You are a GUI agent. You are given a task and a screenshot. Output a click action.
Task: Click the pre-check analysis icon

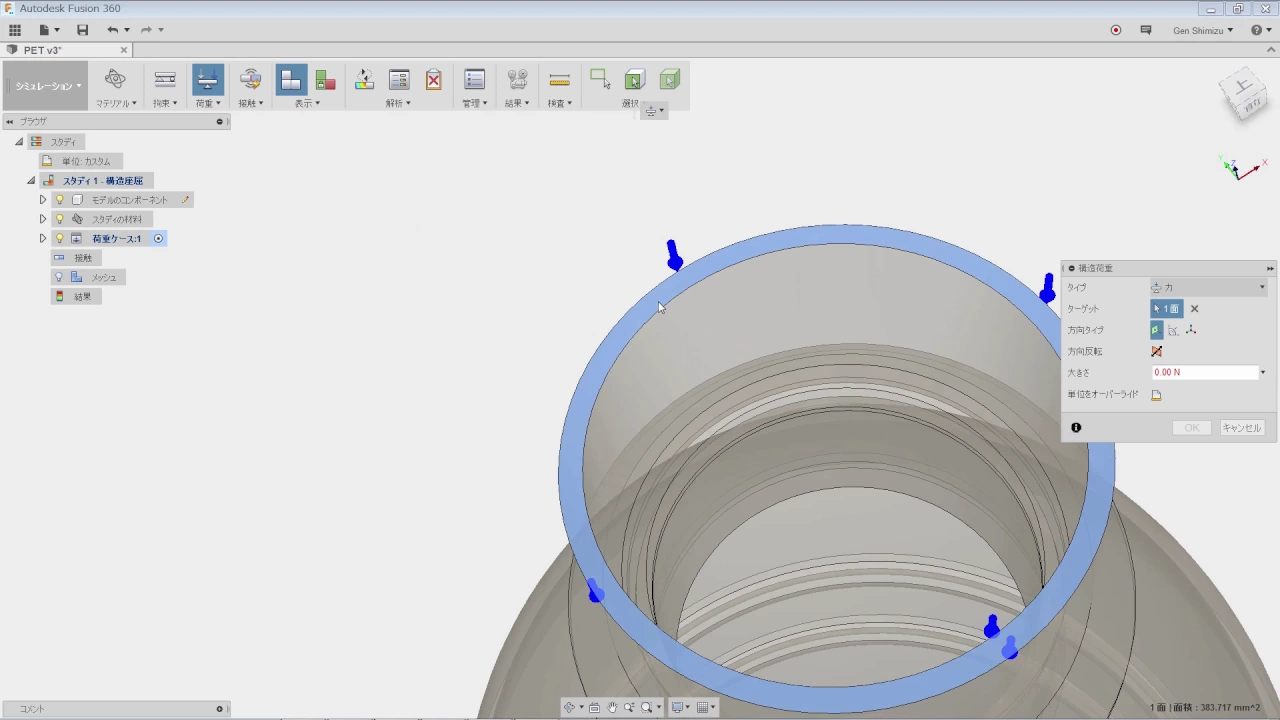[364, 80]
